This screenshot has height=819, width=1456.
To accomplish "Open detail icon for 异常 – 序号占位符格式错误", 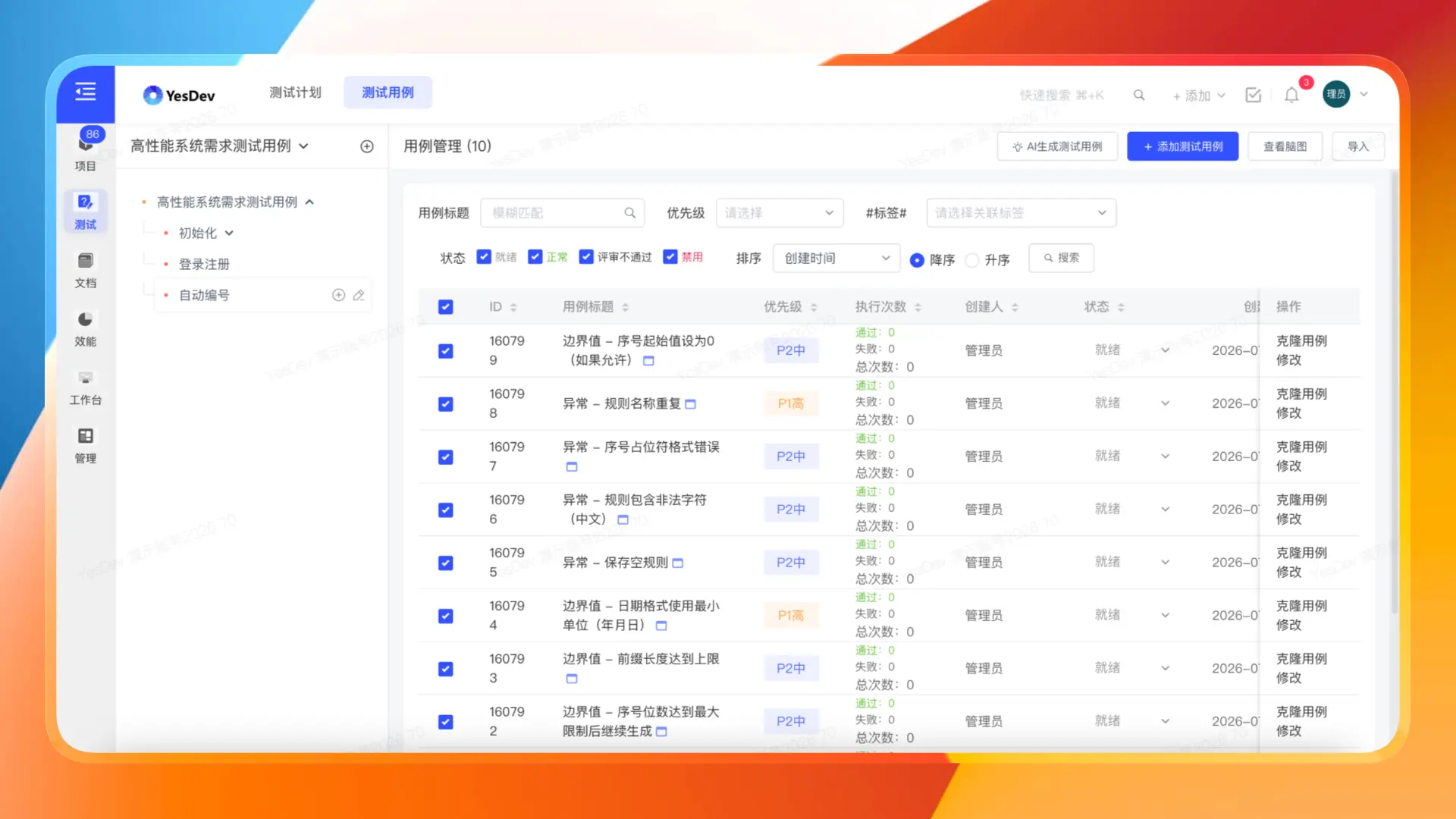I will (x=572, y=467).
